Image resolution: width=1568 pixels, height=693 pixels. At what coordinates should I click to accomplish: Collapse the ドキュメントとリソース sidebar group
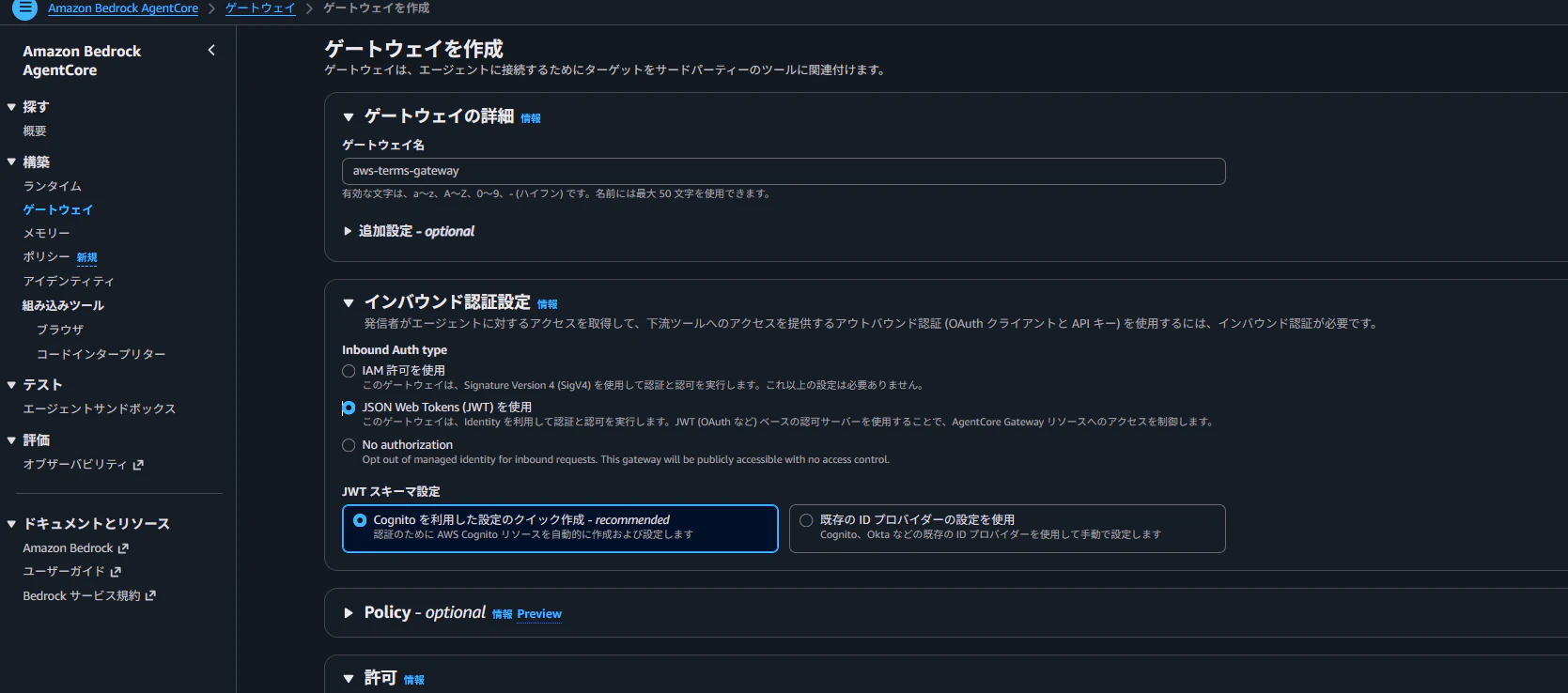(x=11, y=524)
